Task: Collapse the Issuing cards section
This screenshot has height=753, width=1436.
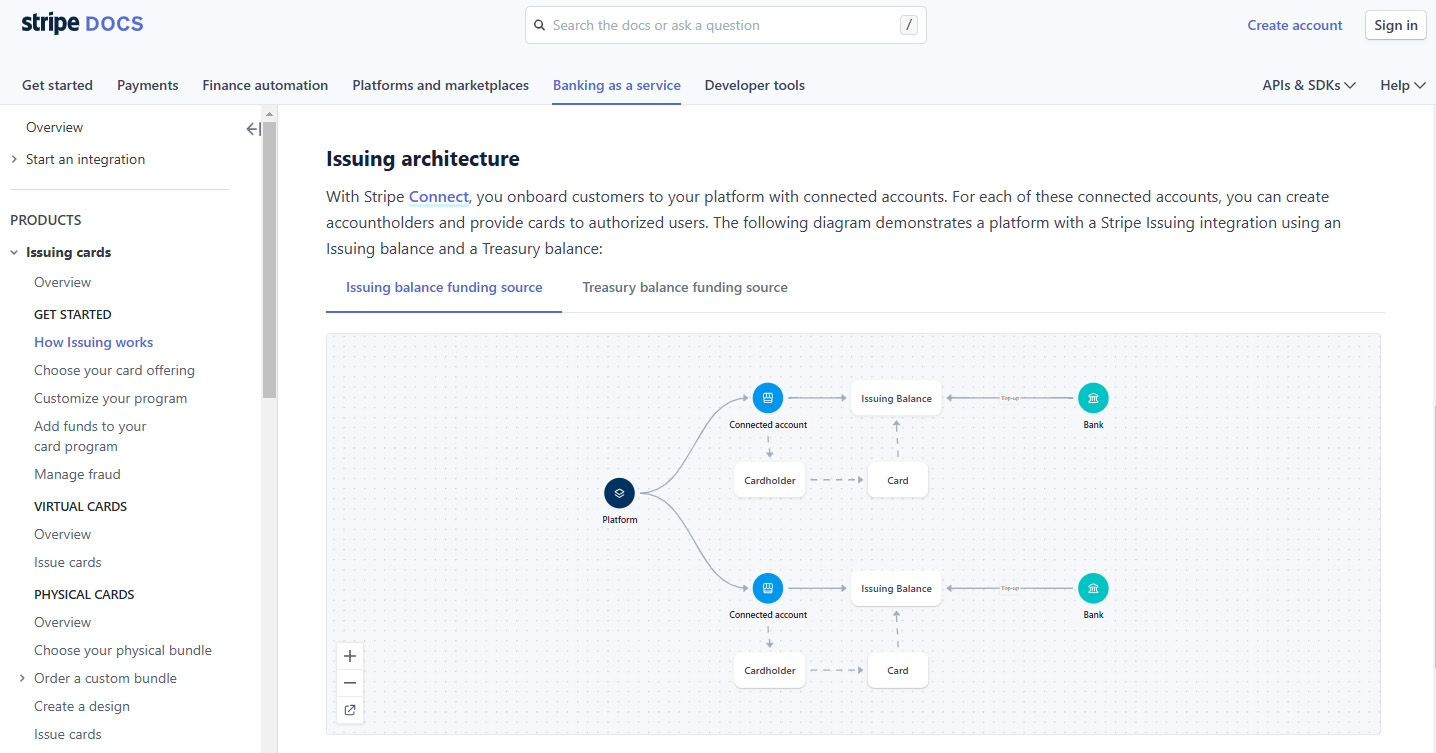Action: coord(14,253)
